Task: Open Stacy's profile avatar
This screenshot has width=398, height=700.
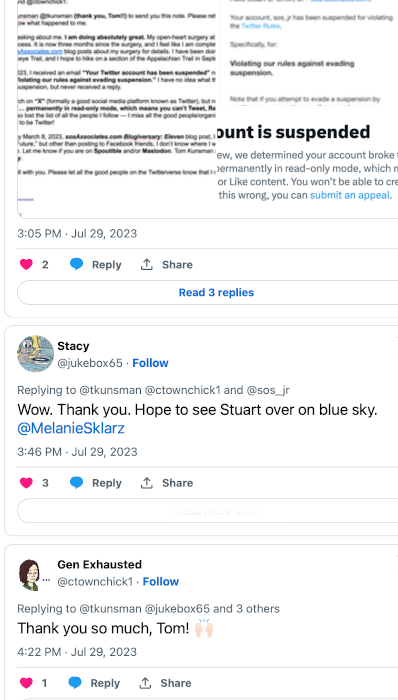Action: (36, 354)
